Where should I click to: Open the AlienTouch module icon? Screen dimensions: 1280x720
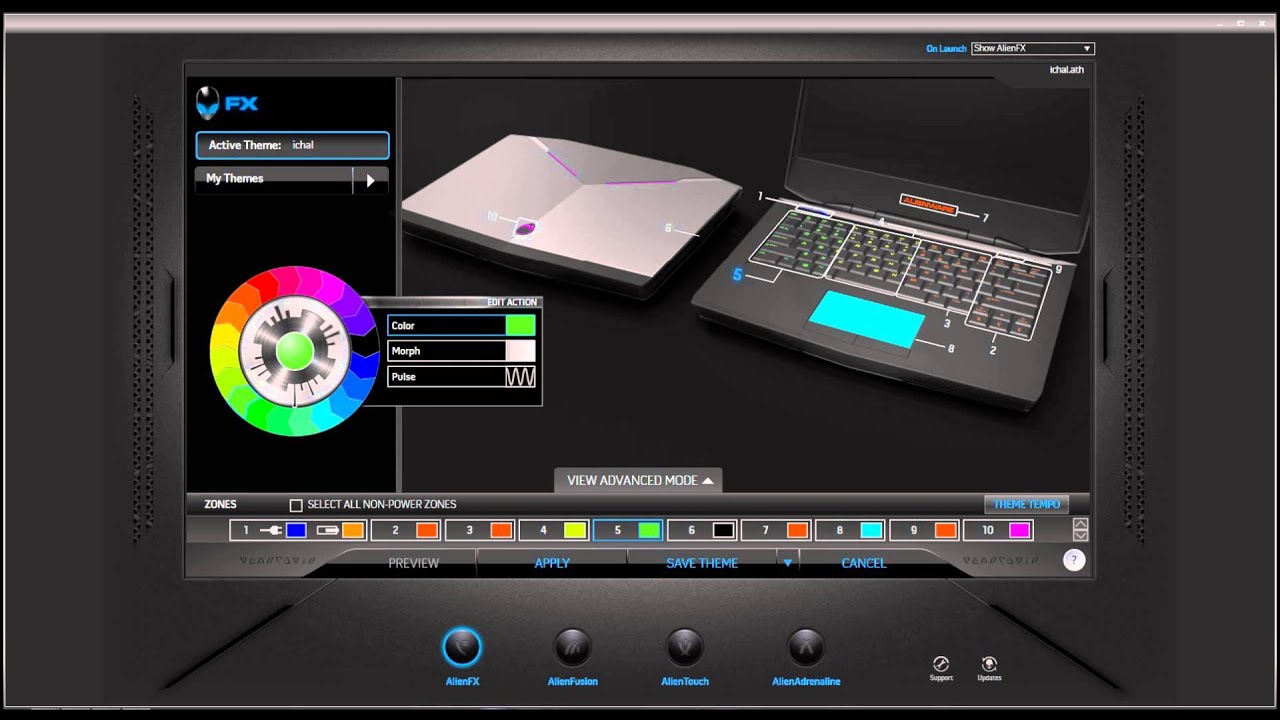tap(685, 648)
